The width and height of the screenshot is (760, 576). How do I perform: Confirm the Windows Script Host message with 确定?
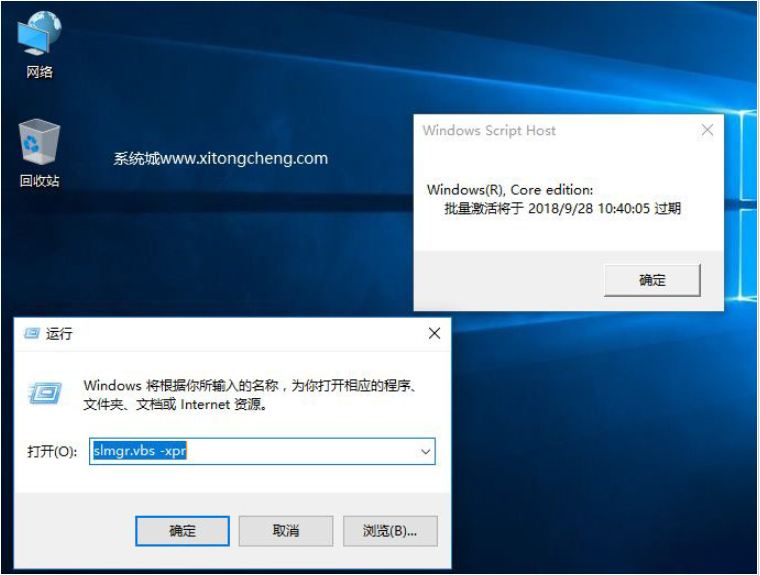click(652, 280)
